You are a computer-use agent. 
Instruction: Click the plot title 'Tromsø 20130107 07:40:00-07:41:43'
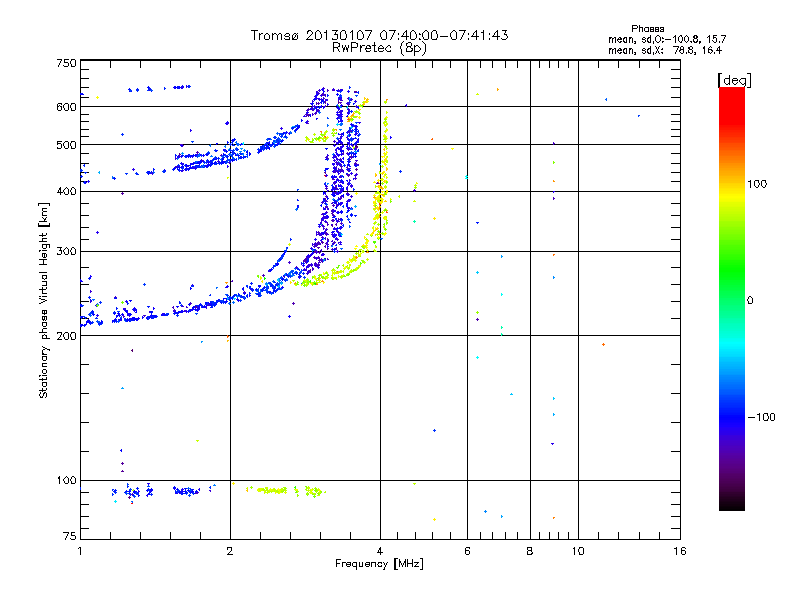click(x=379, y=35)
